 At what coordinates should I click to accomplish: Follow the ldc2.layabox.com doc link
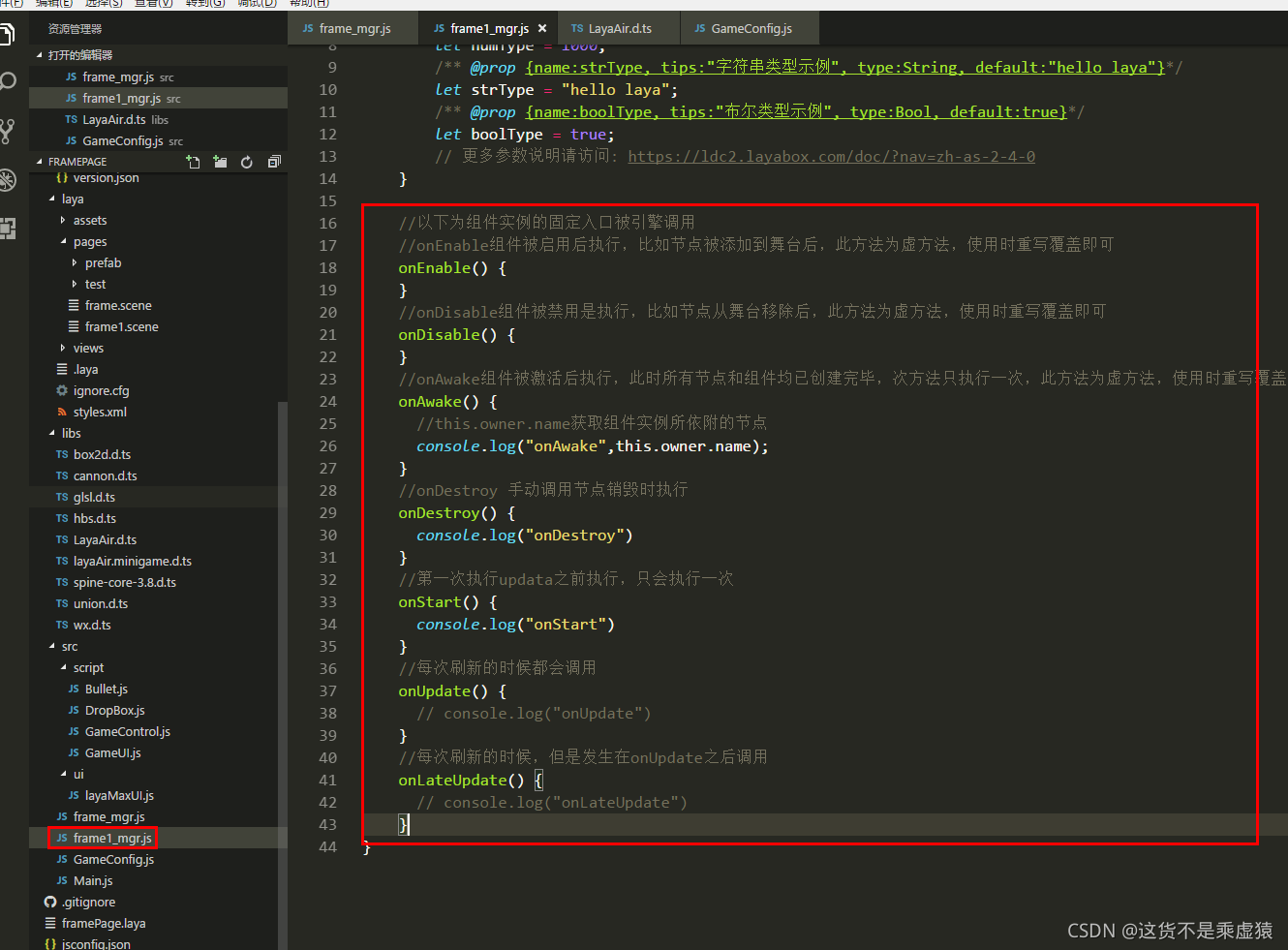tap(831, 156)
